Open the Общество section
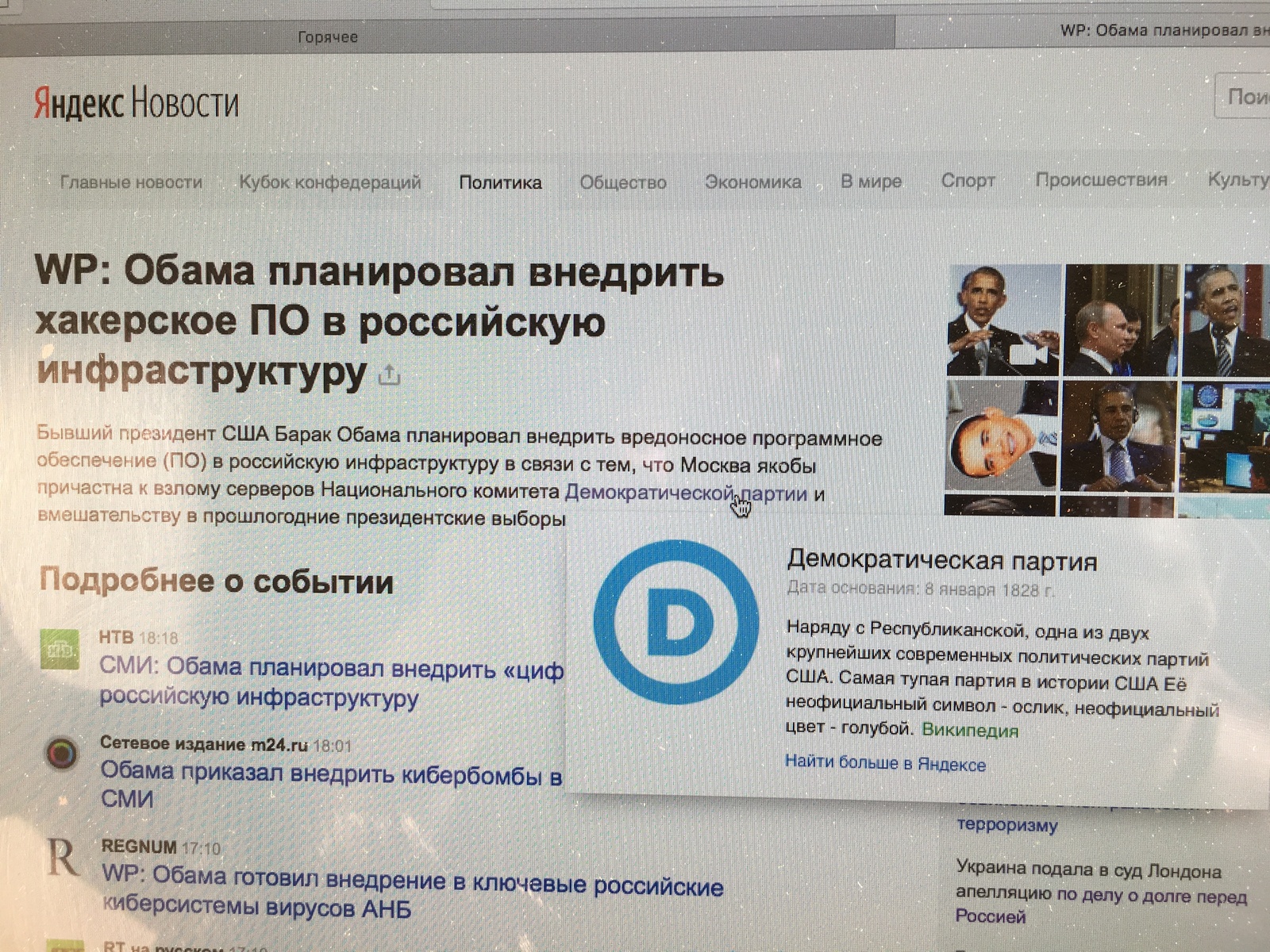Image resolution: width=1270 pixels, height=952 pixels. click(623, 182)
